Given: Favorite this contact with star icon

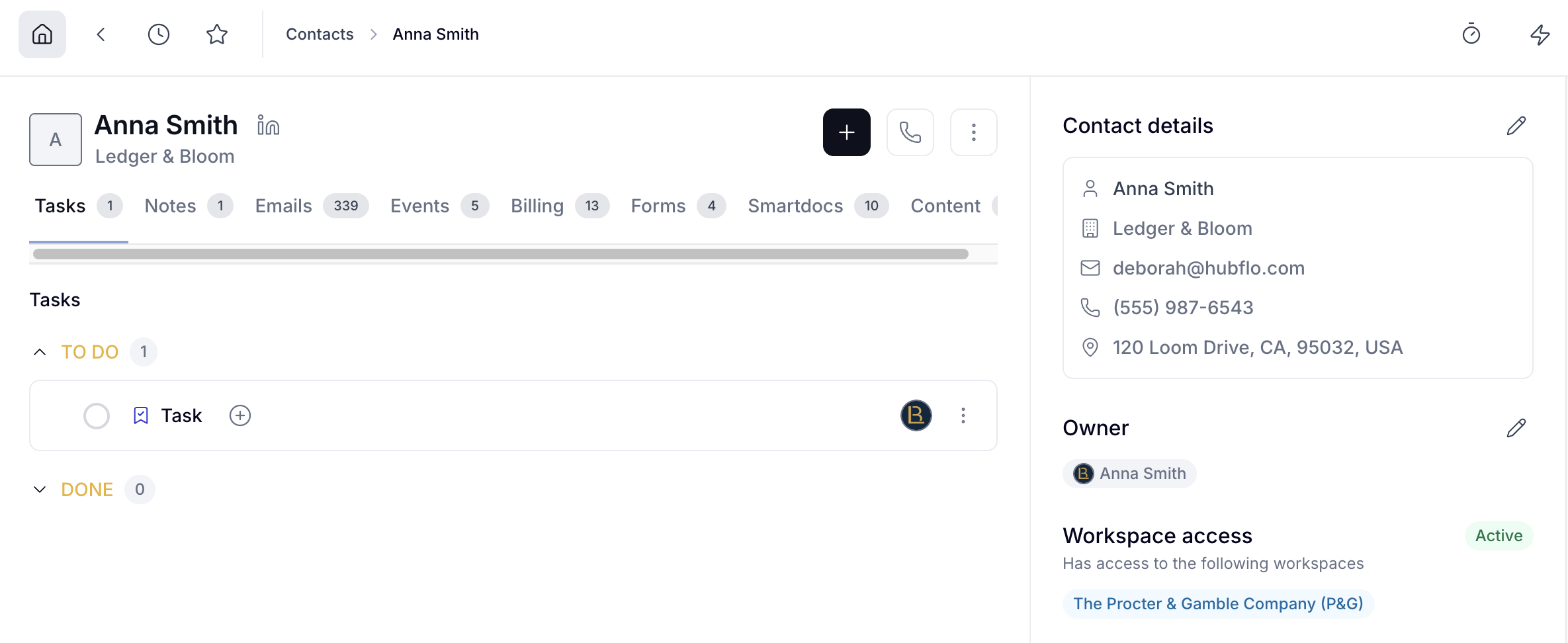Looking at the screenshot, I should coord(217,34).
